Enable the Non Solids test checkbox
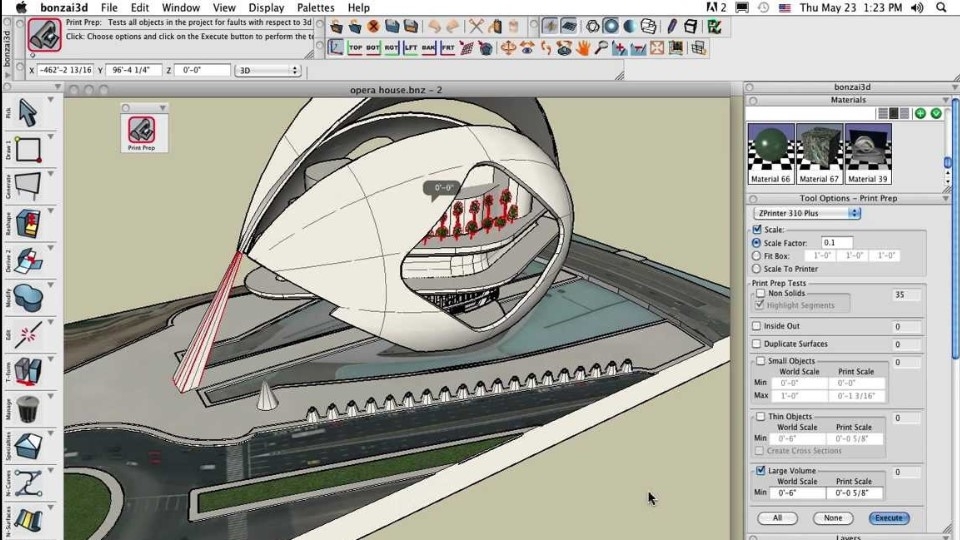The image size is (960, 540). 760,293
